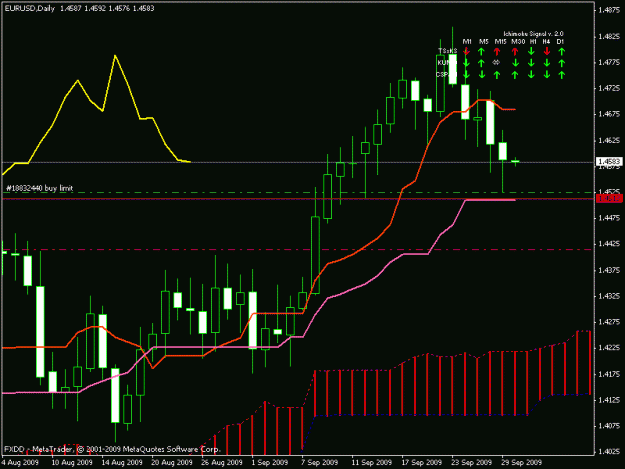Click the 20 Aug 2009 date label
Screen dimensions: 625x469
[x=172, y=462]
